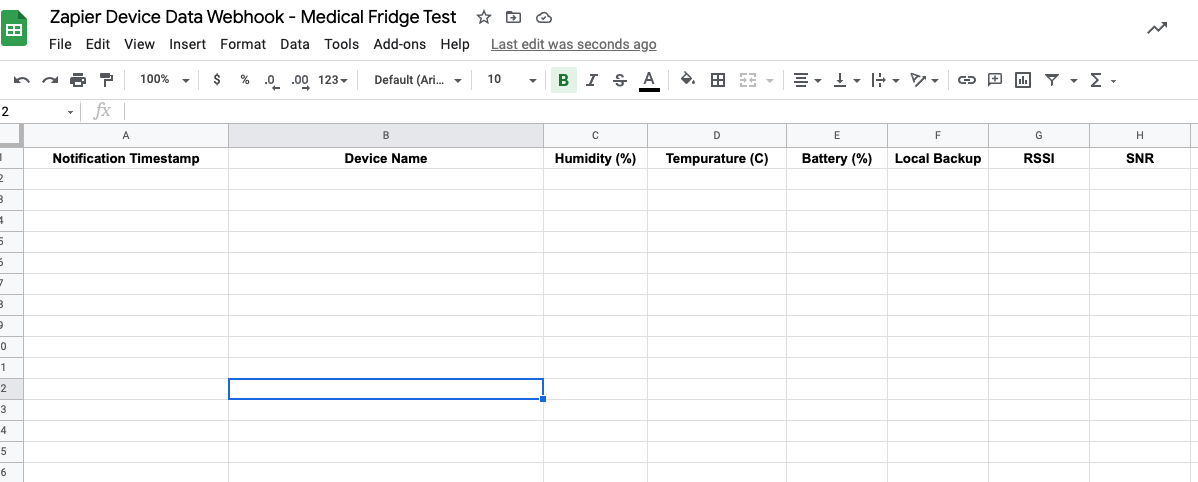
Task: Toggle strikethrough formatting
Action: (620, 79)
